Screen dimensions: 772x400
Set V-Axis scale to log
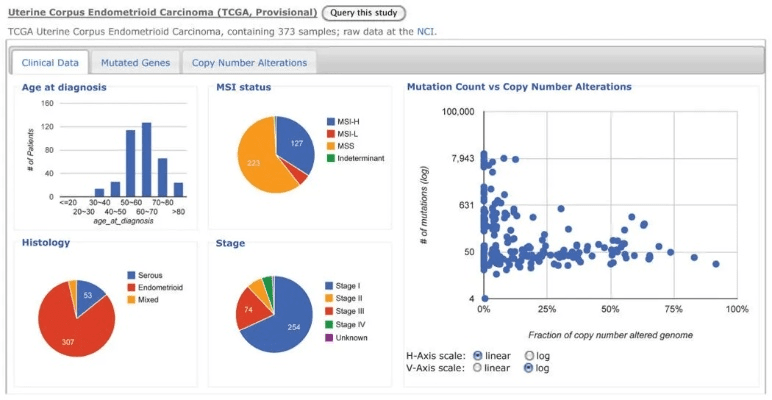(x=530, y=367)
